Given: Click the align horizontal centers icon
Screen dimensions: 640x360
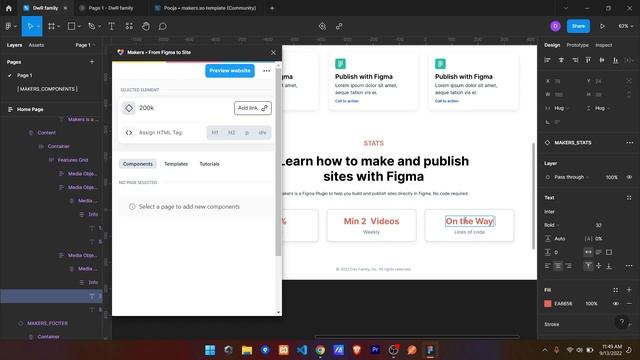Looking at the screenshot, I should (x=561, y=60).
